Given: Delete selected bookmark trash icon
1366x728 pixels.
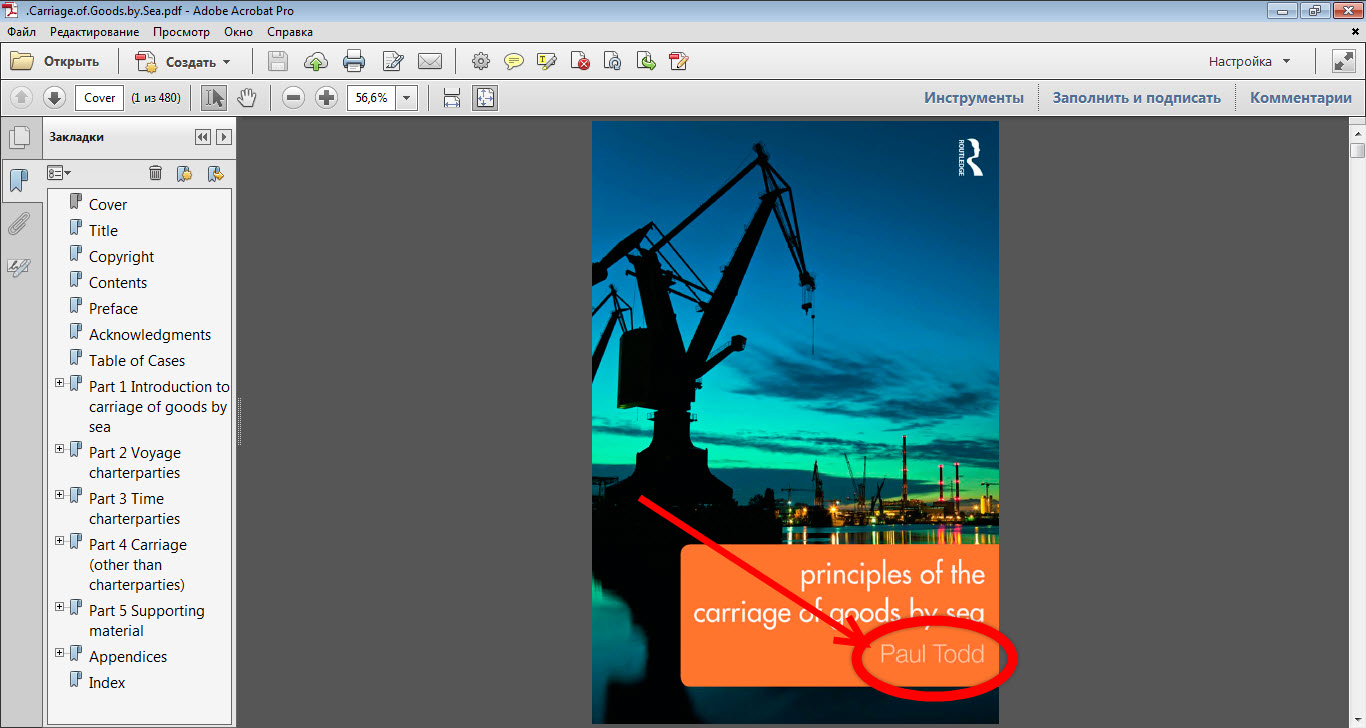Looking at the screenshot, I should point(155,173).
